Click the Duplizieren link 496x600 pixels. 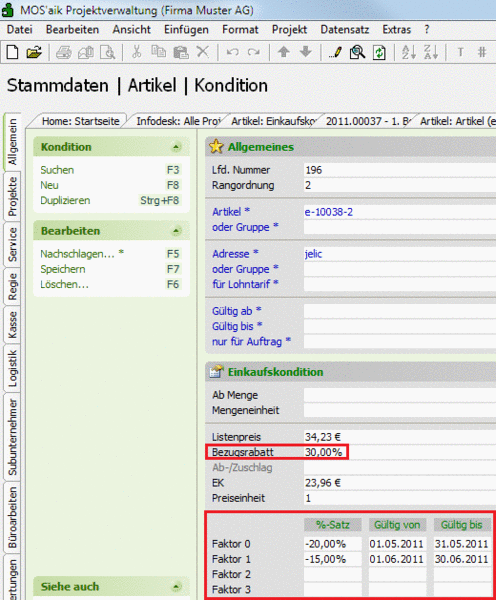(65, 201)
